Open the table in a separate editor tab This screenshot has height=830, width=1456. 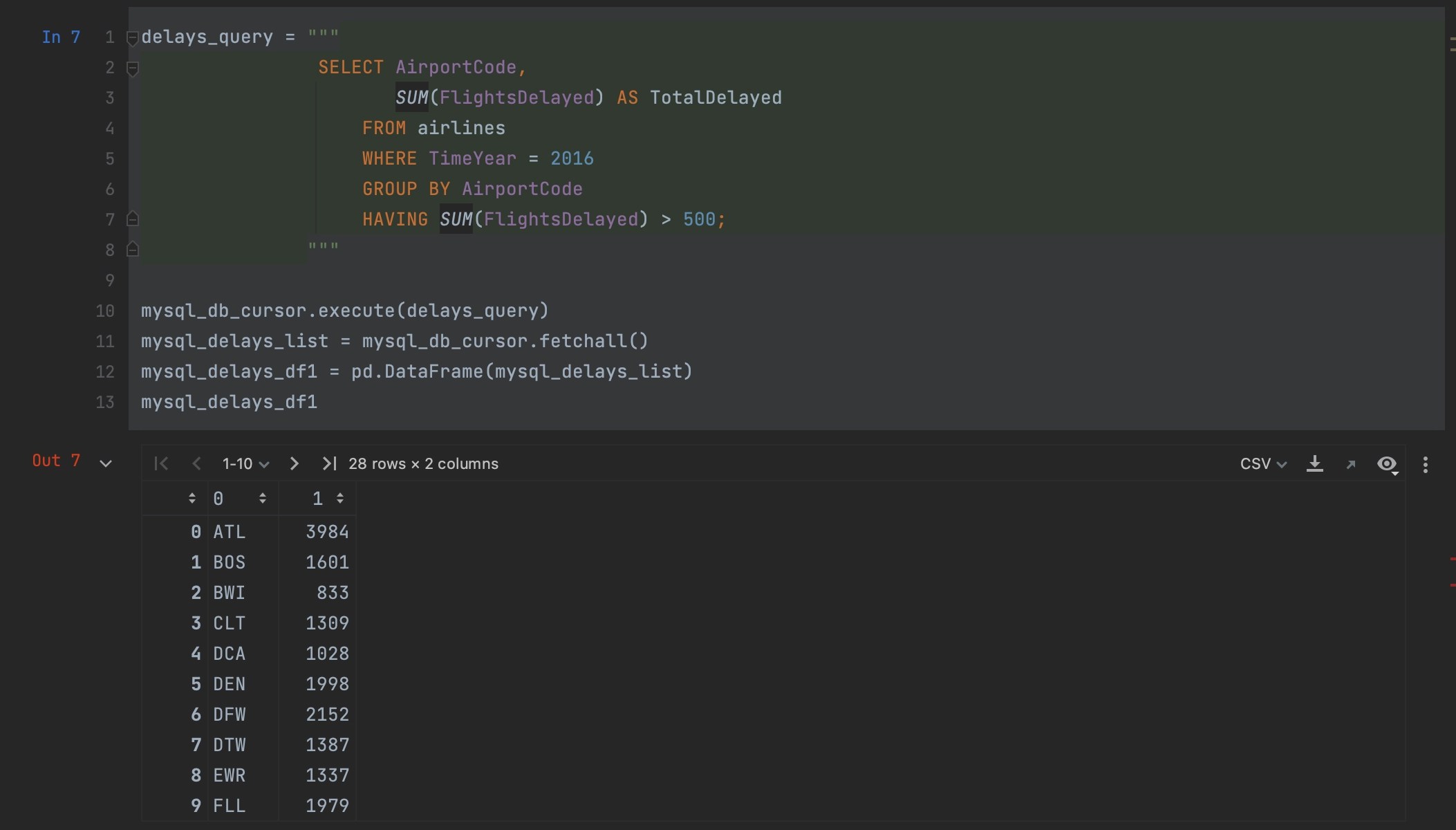pos(1351,463)
